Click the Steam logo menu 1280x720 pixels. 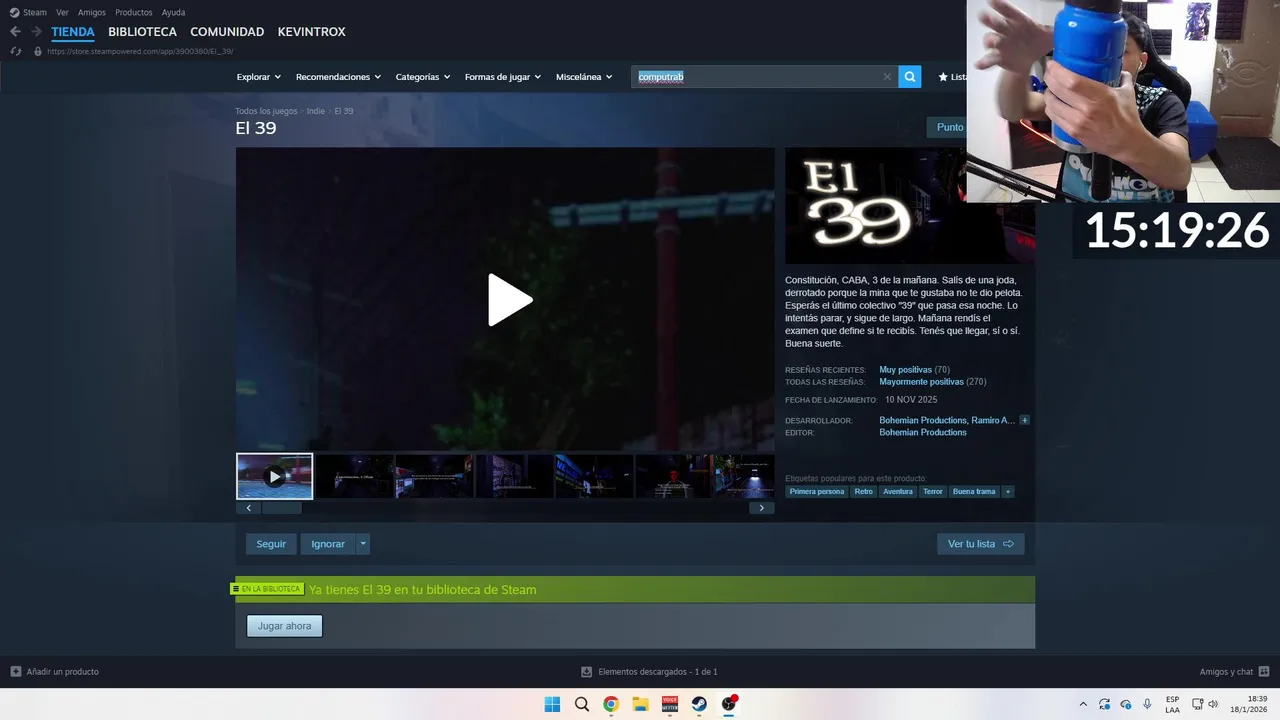28,12
